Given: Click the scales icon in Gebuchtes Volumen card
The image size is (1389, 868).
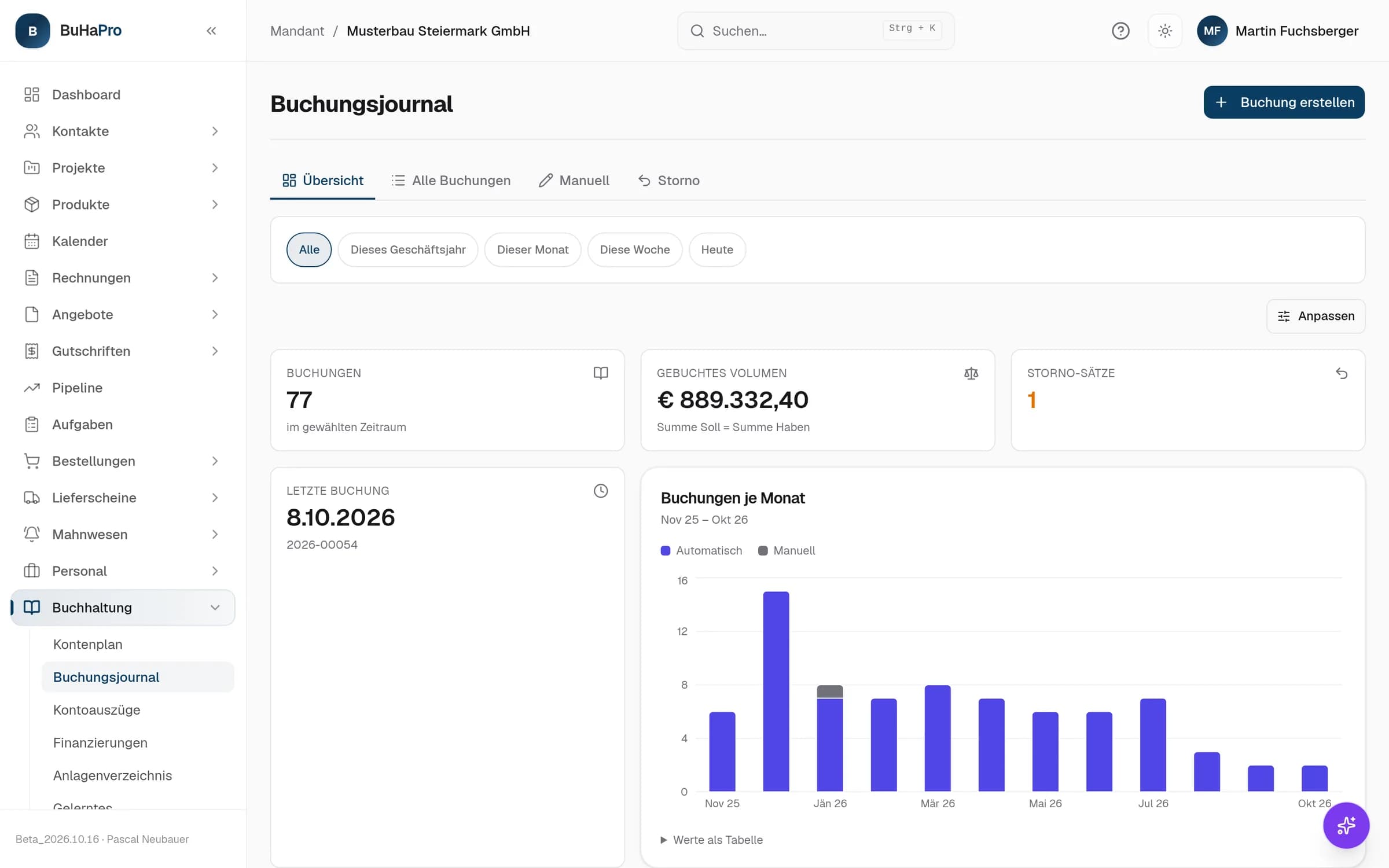Looking at the screenshot, I should tap(971, 373).
